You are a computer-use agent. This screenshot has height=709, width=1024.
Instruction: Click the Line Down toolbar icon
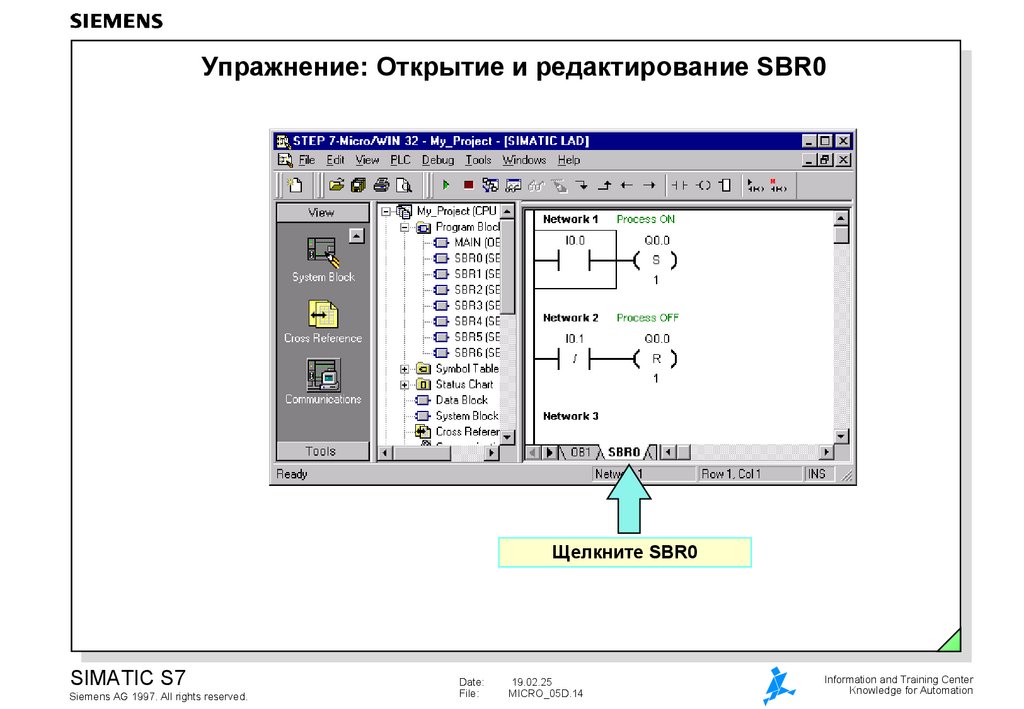coord(582,185)
